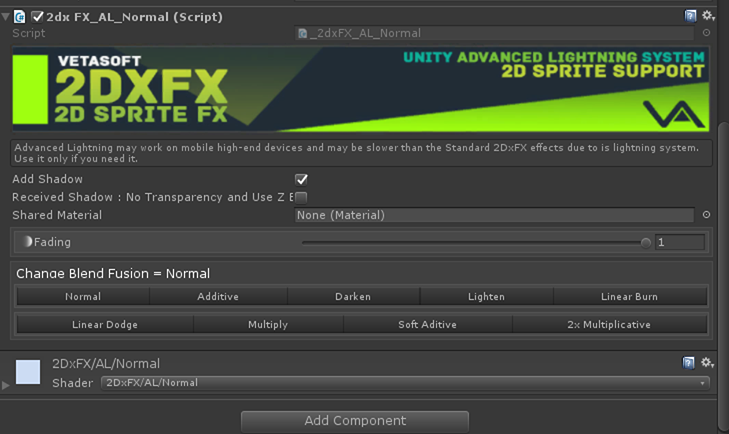
Task: Open help for the FX_AL_Normal script
Action: 690,16
